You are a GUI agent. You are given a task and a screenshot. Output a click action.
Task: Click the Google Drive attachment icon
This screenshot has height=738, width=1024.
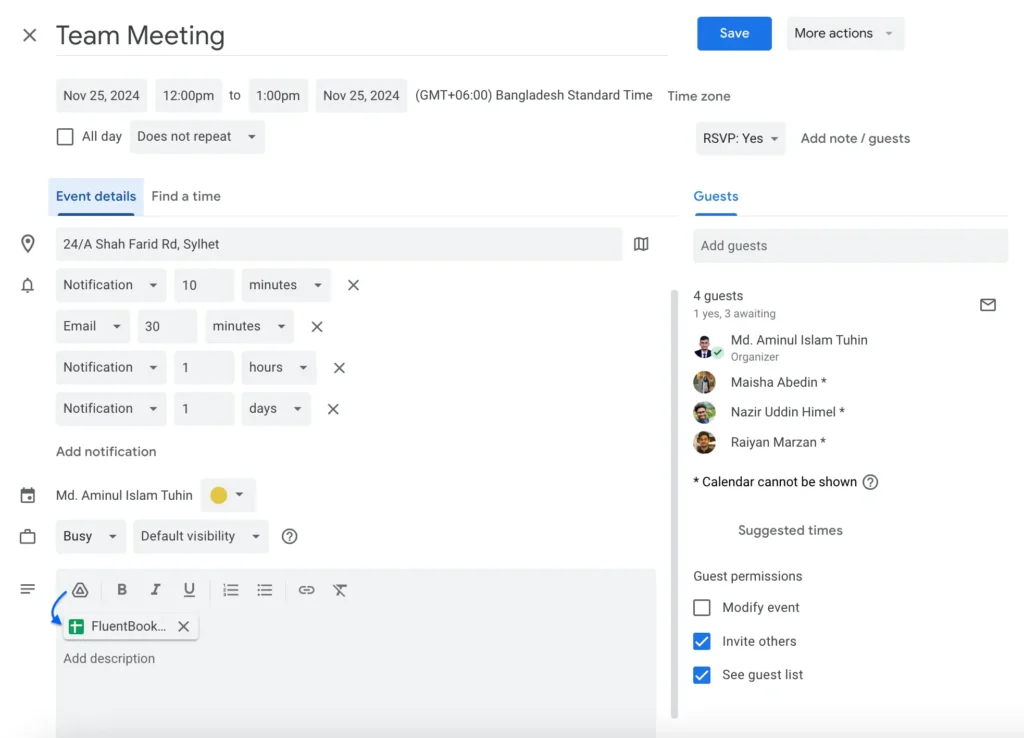pyautogui.click(x=80, y=590)
